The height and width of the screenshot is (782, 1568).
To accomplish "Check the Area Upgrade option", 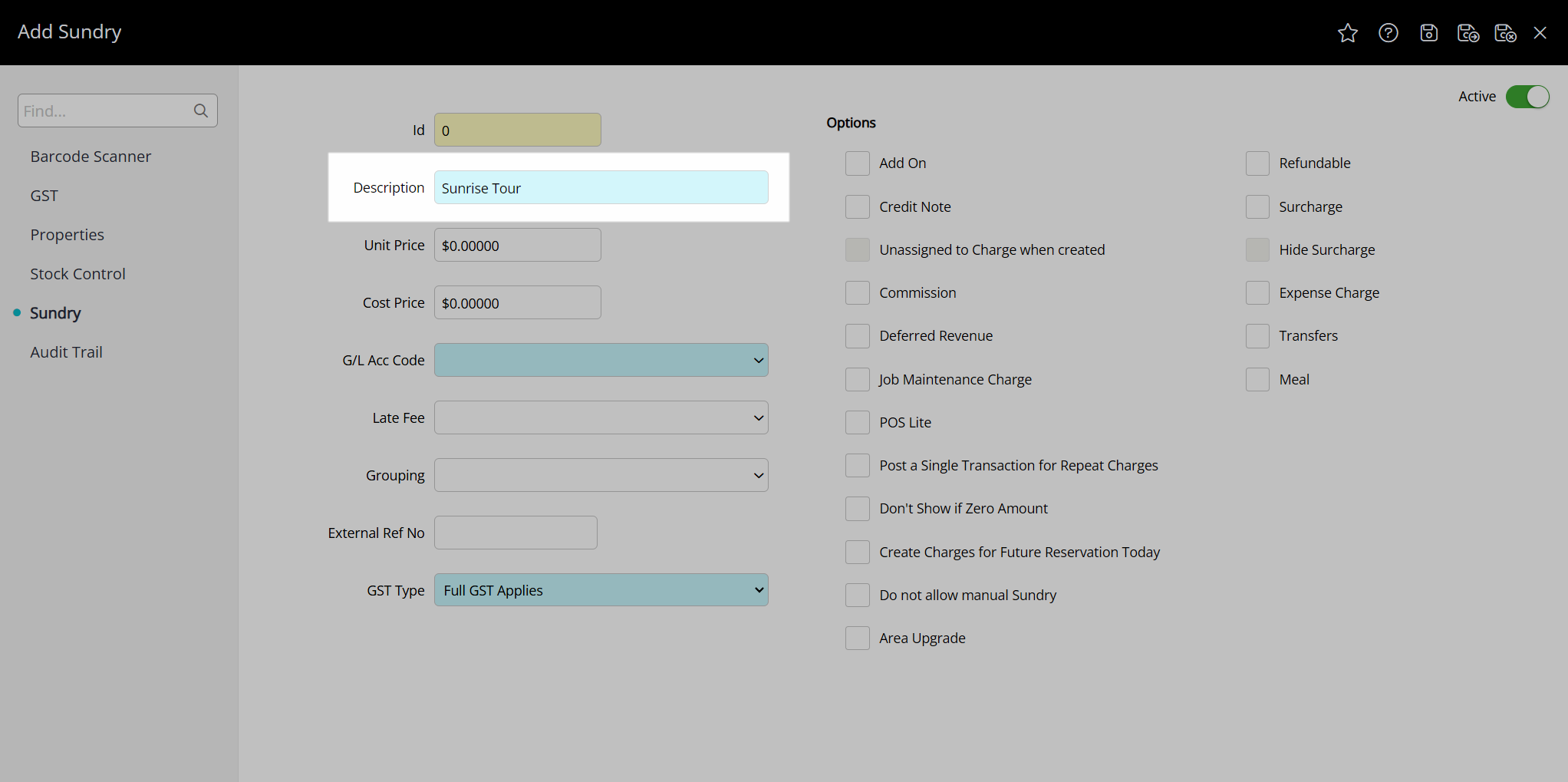I will tap(858, 638).
